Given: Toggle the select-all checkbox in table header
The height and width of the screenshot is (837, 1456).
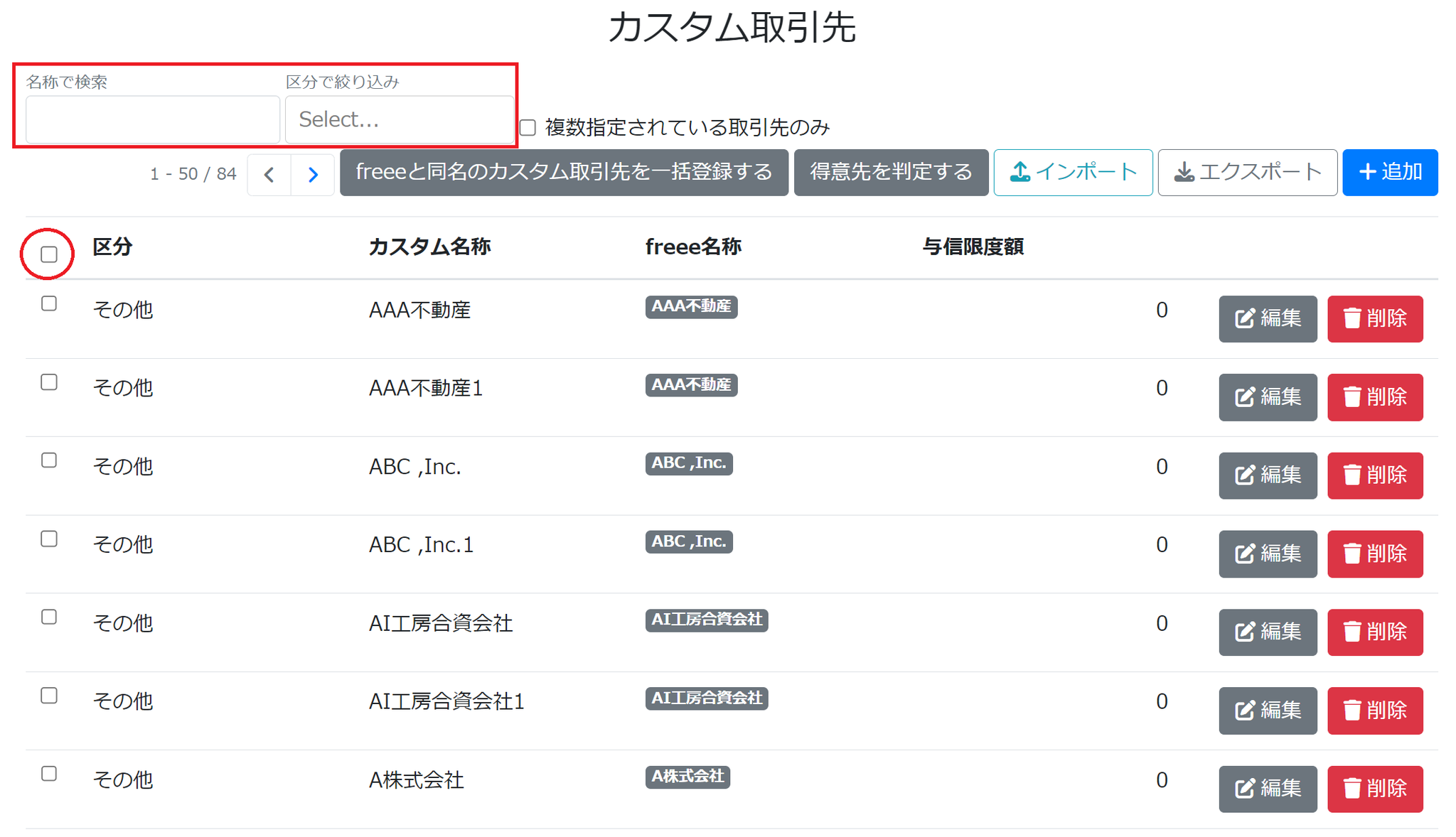Looking at the screenshot, I should tap(49, 254).
